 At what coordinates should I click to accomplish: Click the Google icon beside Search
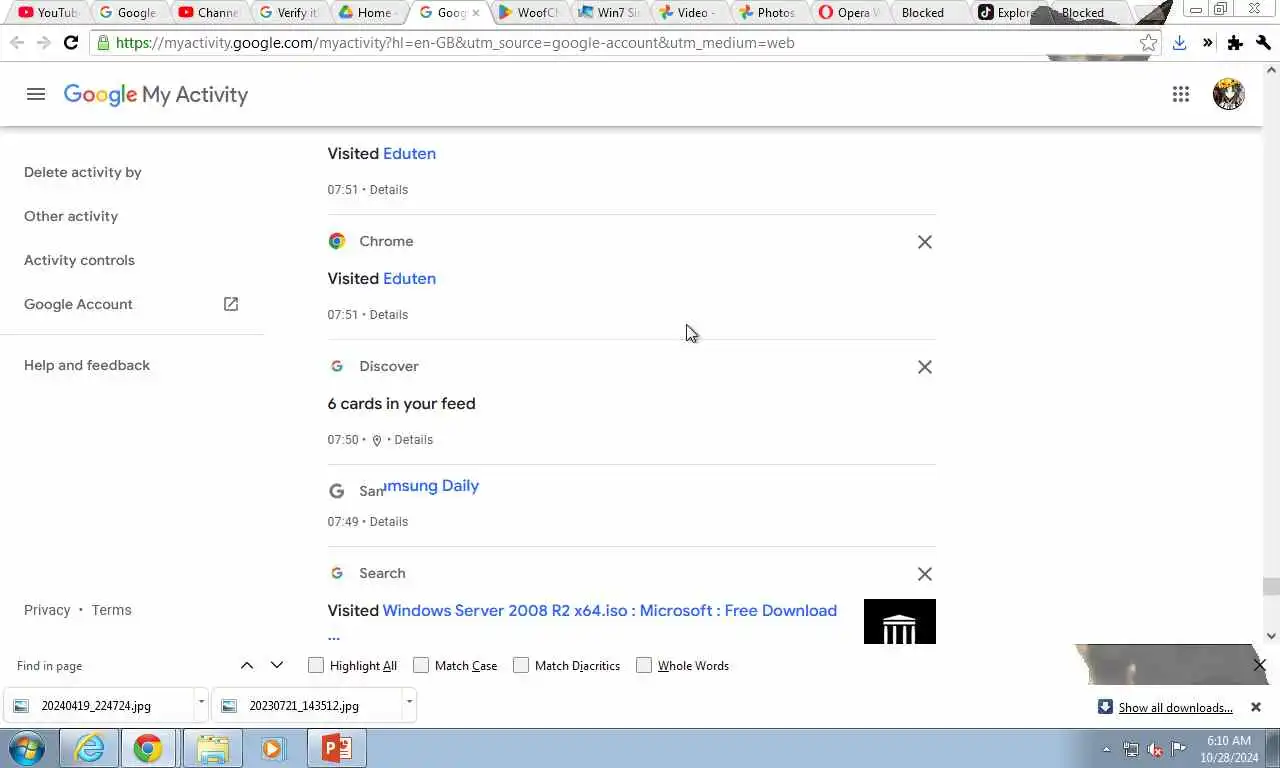[337, 573]
